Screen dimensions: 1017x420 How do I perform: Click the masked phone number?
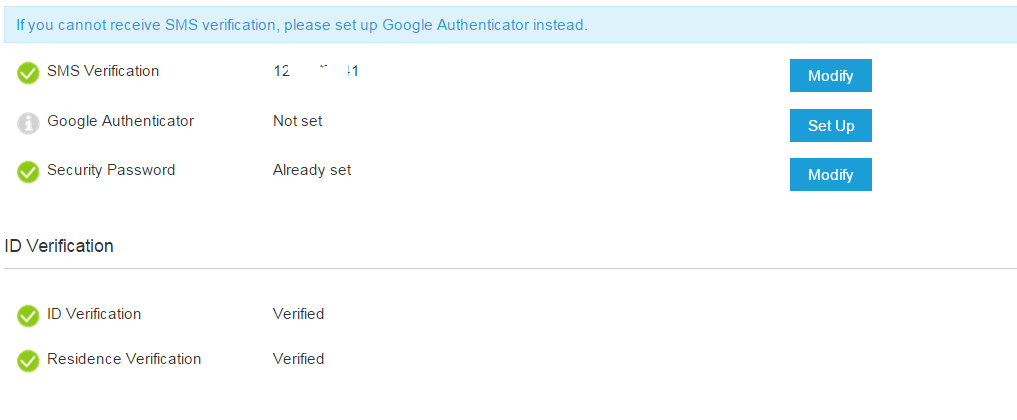coord(315,71)
